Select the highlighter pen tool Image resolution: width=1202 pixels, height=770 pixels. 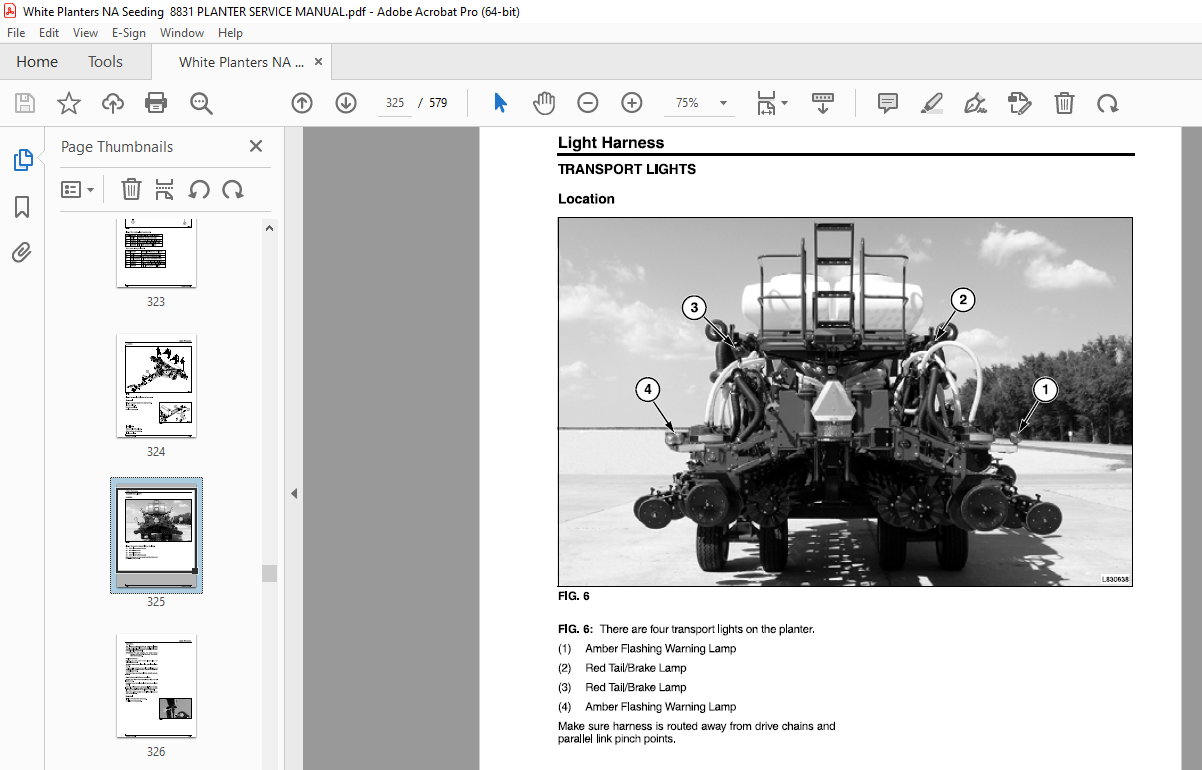click(x=932, y=103)
